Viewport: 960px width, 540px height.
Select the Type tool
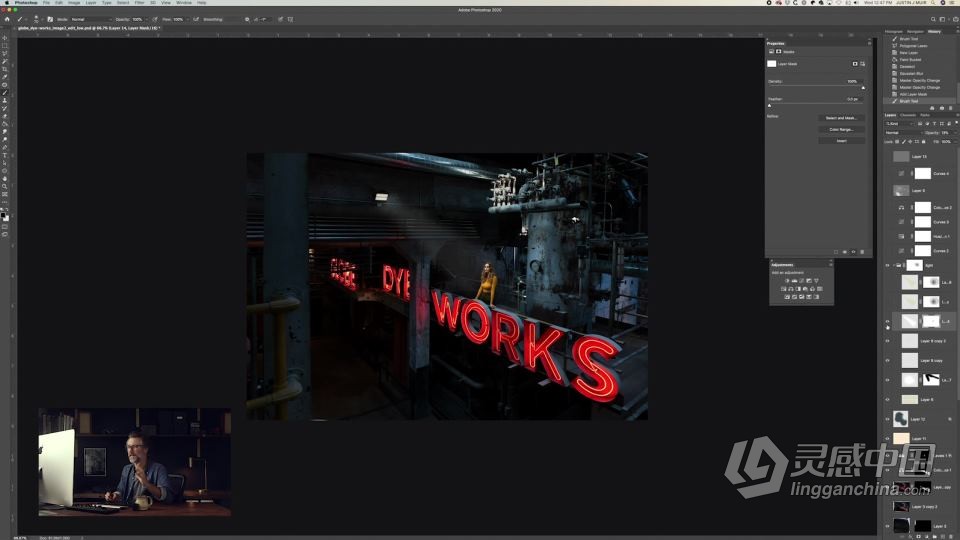(5, 155)
